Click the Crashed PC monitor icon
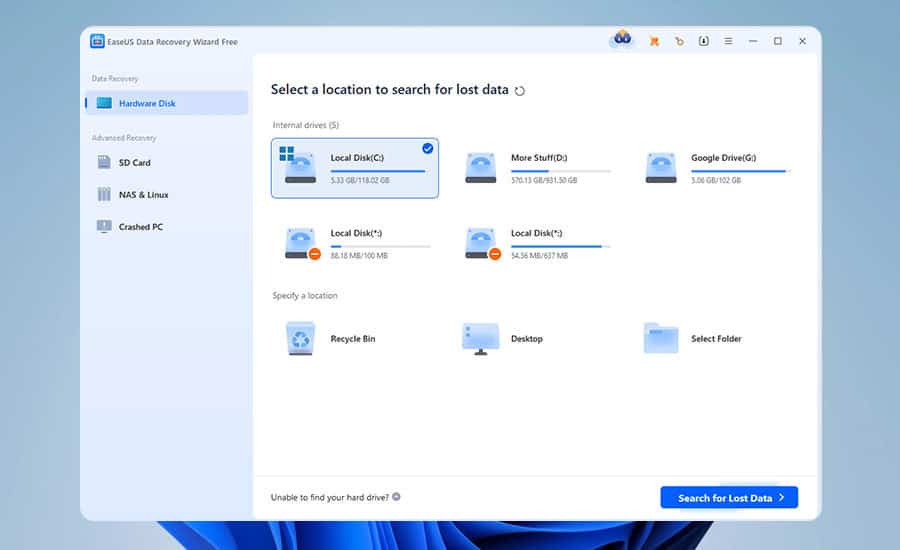 click(x=104, y=227)
